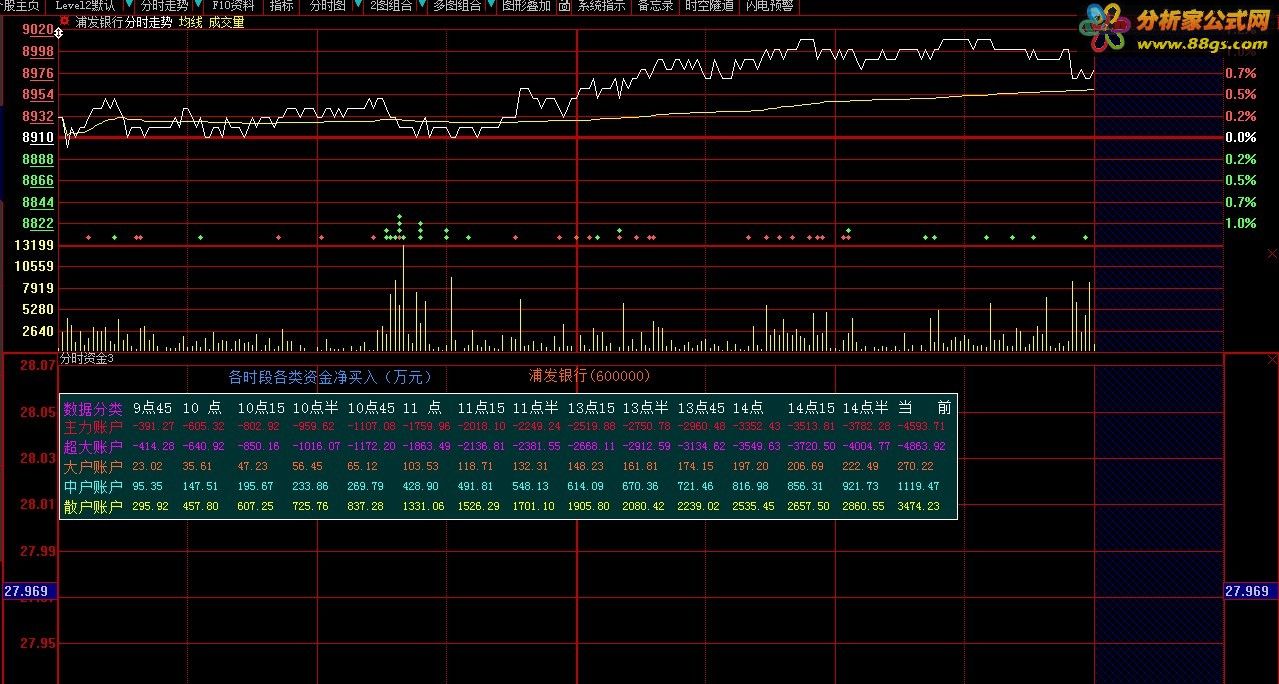This screenshot has height=684, width=1279.
Task: Click the 数据分类 header cell
Action: 93,408
